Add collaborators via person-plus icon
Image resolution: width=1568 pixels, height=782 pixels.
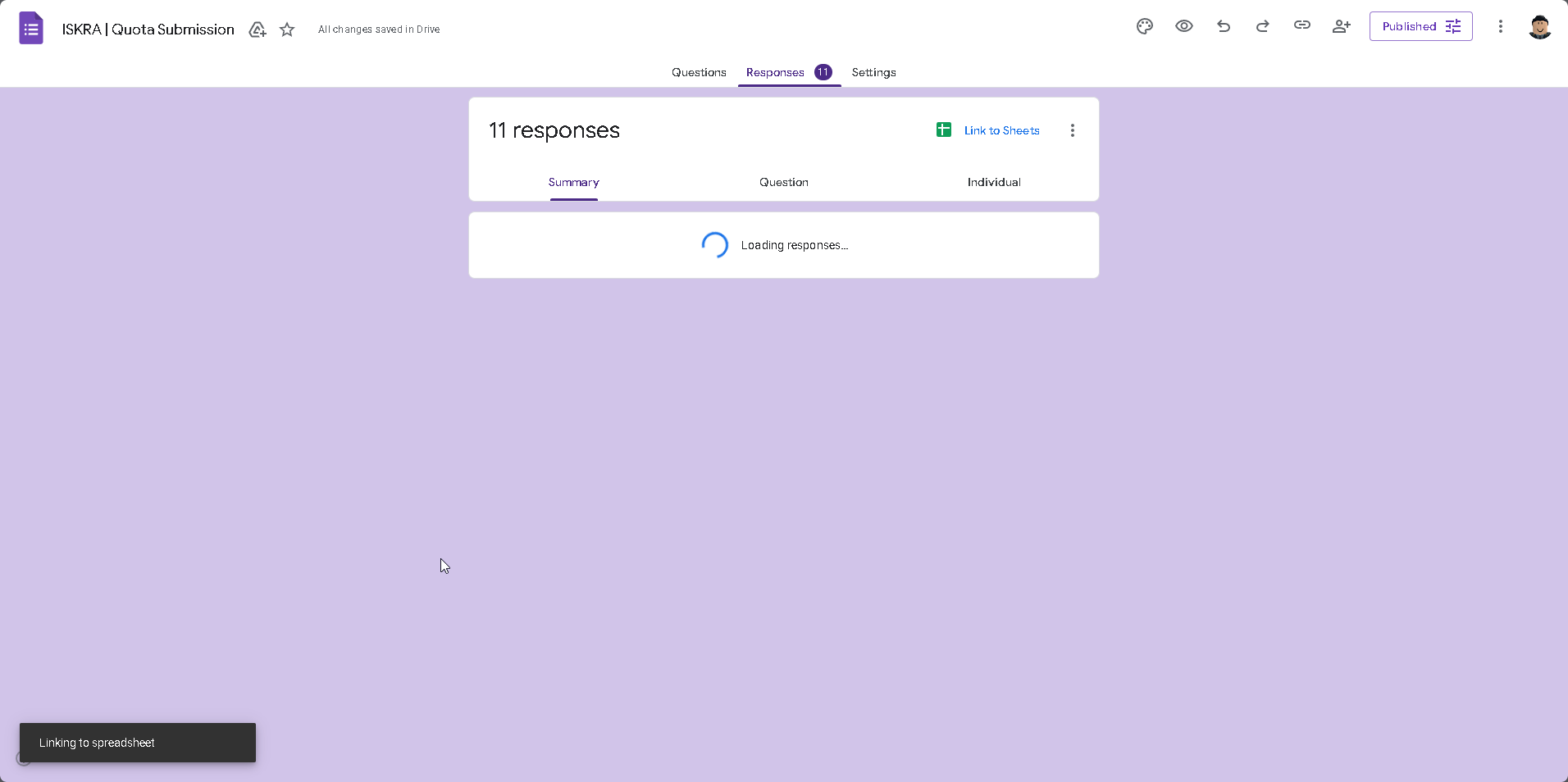[x=1342, y=26]
